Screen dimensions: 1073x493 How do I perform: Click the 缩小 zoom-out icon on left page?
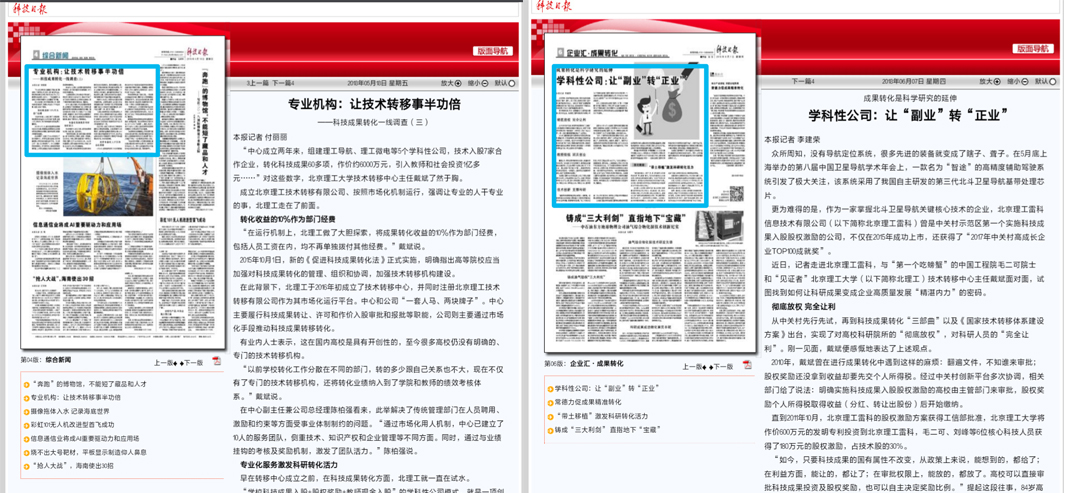484,84
